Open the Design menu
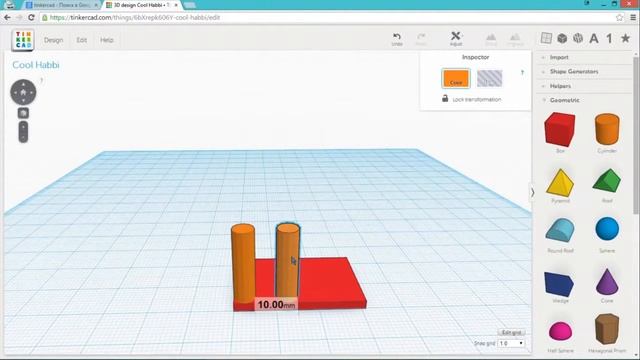Image resolution: width=640 pixels, height=360 pixels. (53, 40)
